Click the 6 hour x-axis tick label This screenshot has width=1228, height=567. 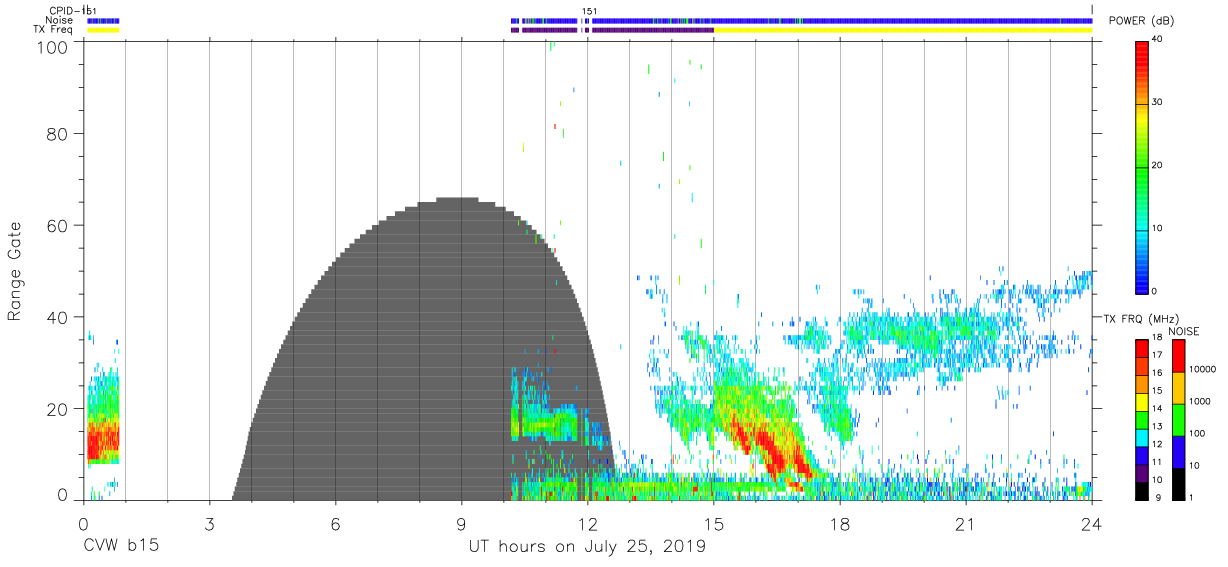click(x=335, y=524)
